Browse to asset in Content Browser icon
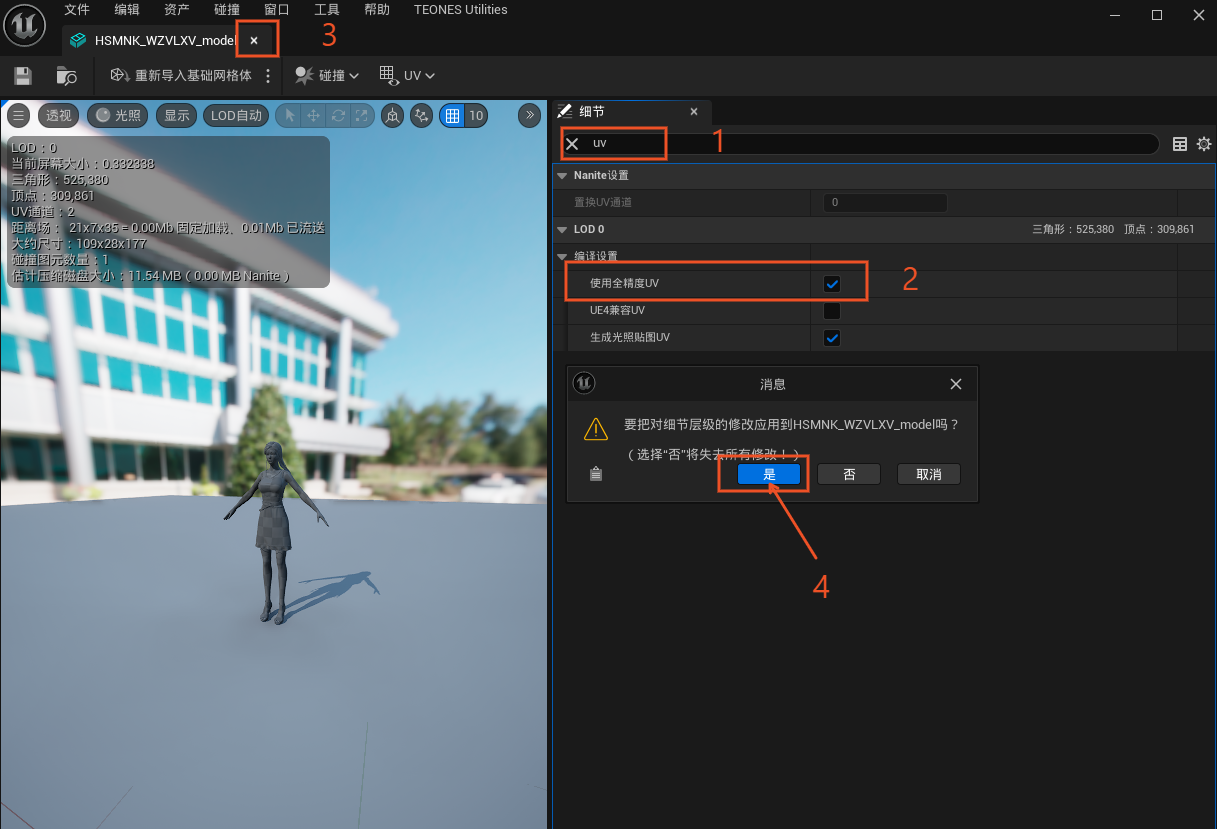Viewport: 1217px width, 829px height. tap(66, 76)
